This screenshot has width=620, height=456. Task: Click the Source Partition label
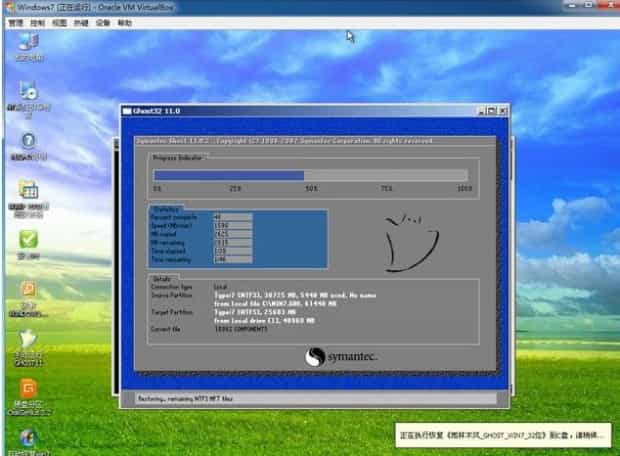click(x=172, y=295)
